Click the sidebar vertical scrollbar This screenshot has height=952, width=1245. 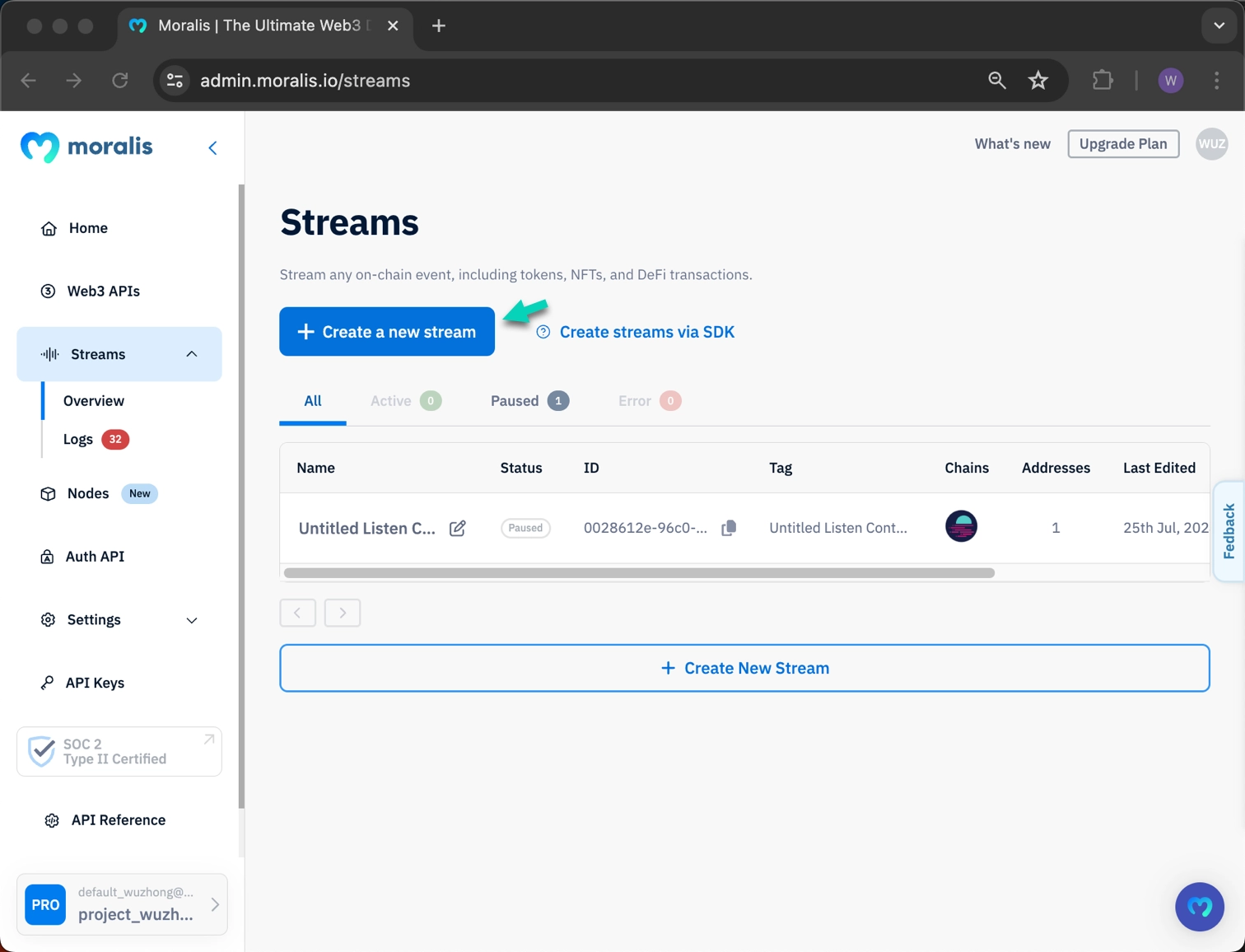coord(241,496)
